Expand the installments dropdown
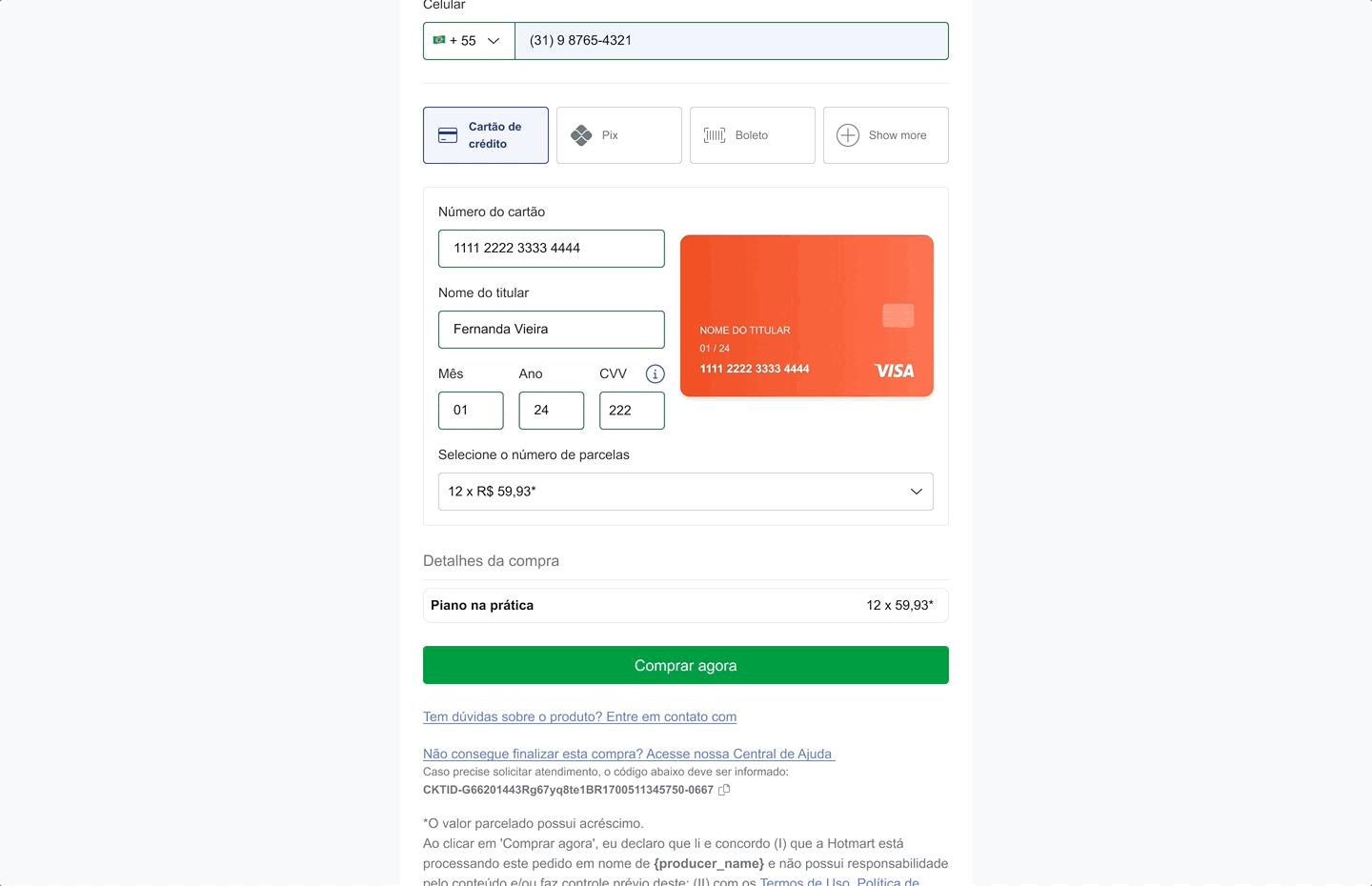This screenshot has width=1372, height=886. coord(685,492)
